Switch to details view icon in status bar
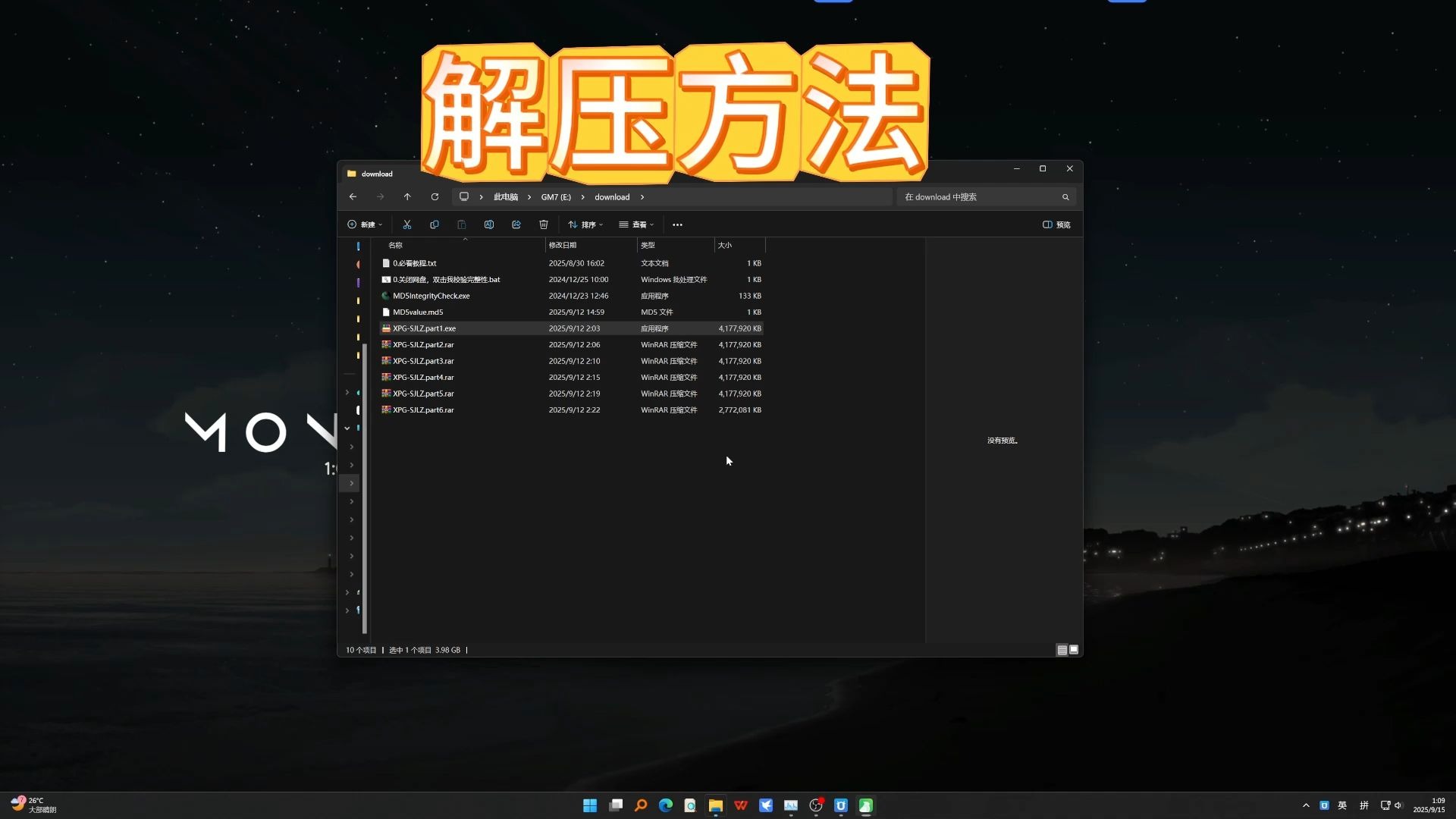1456x819 pixels. pos(1062,650)
